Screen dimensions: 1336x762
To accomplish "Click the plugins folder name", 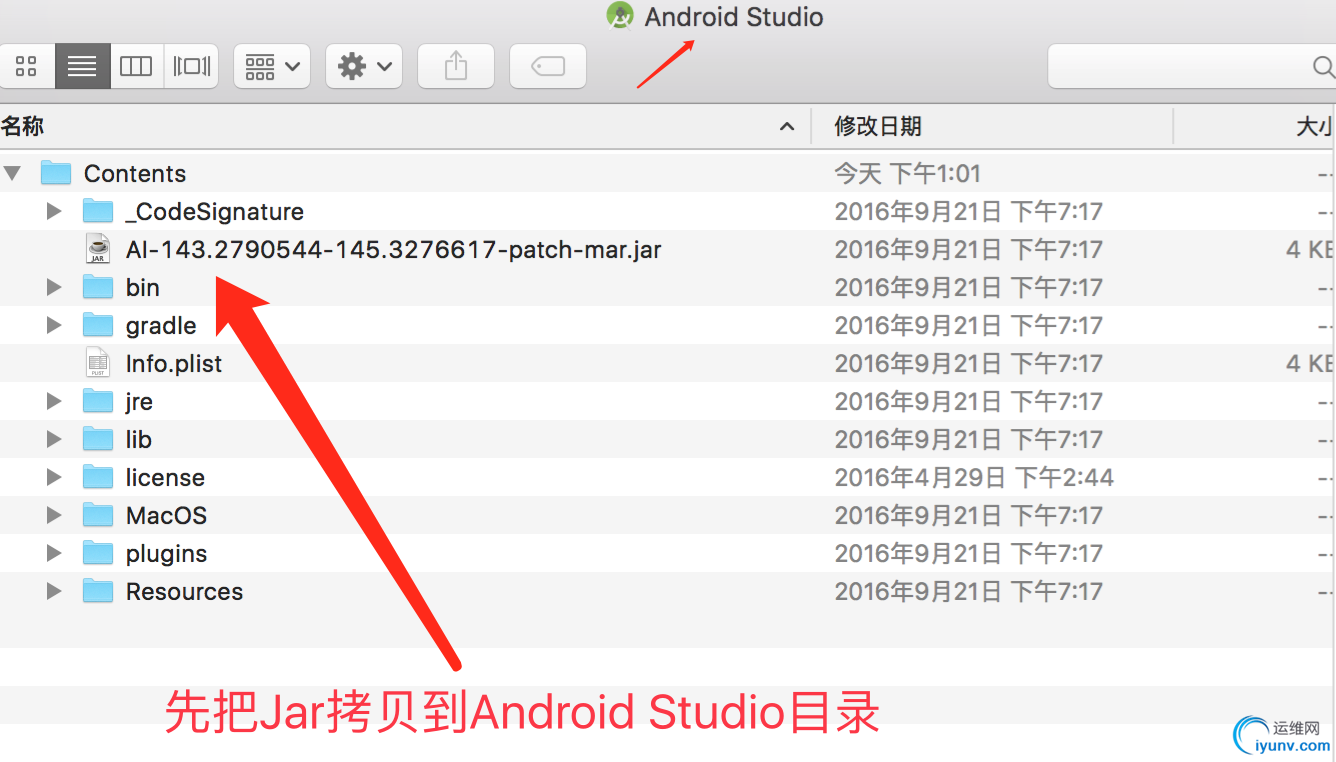I will click(x=166, y=554).
